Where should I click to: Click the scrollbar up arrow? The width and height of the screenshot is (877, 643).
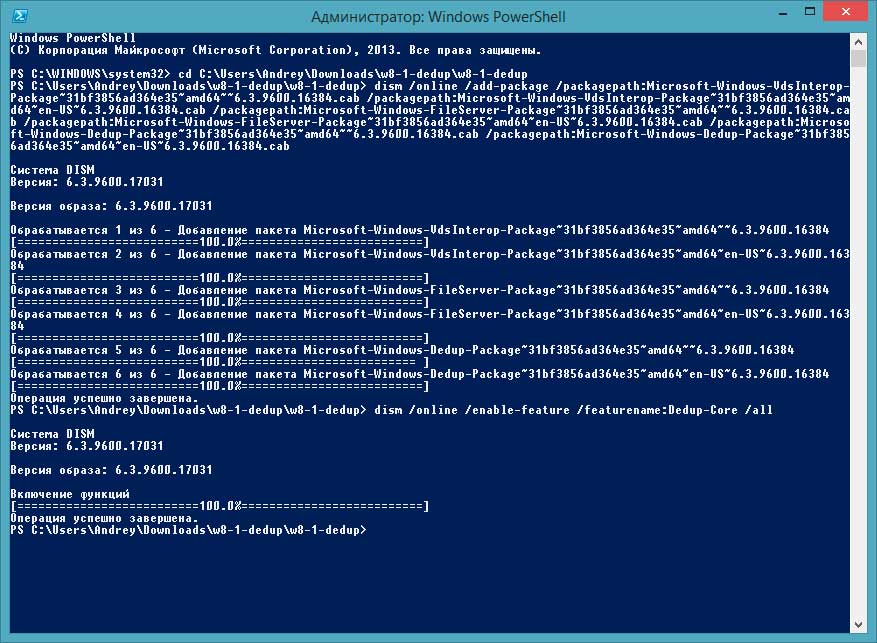click(x=860, y=41)
